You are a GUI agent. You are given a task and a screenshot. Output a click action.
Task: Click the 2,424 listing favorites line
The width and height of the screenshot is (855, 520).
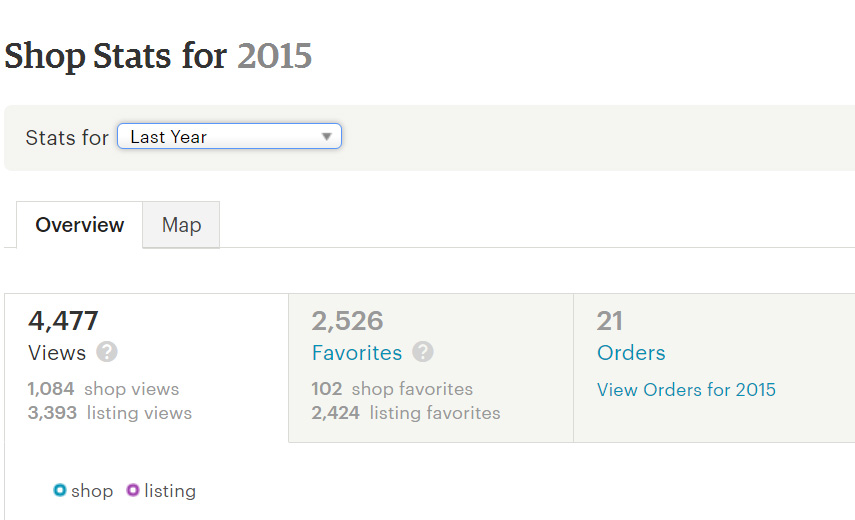pos(406,412)
